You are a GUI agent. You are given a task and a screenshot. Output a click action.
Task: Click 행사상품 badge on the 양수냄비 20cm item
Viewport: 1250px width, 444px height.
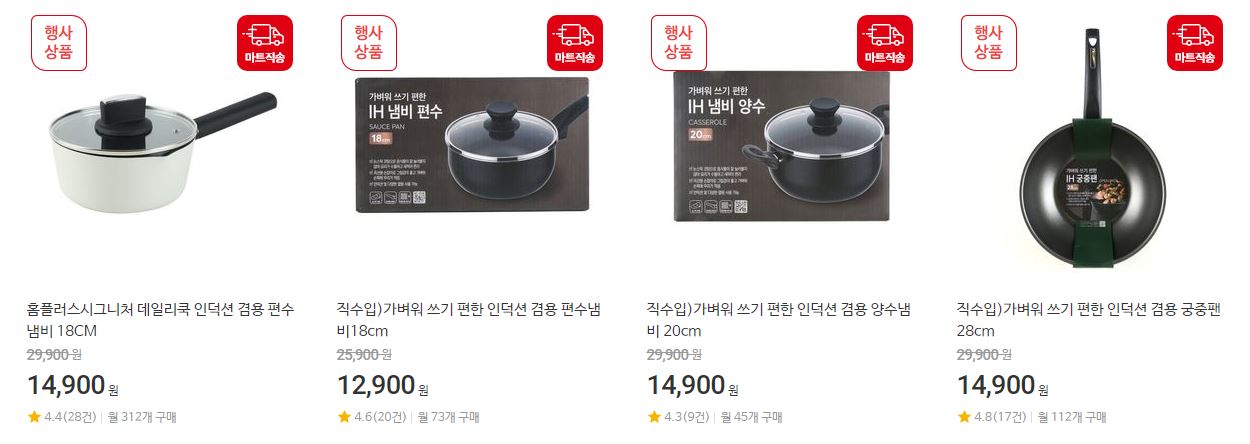click(x=679, y=43)
